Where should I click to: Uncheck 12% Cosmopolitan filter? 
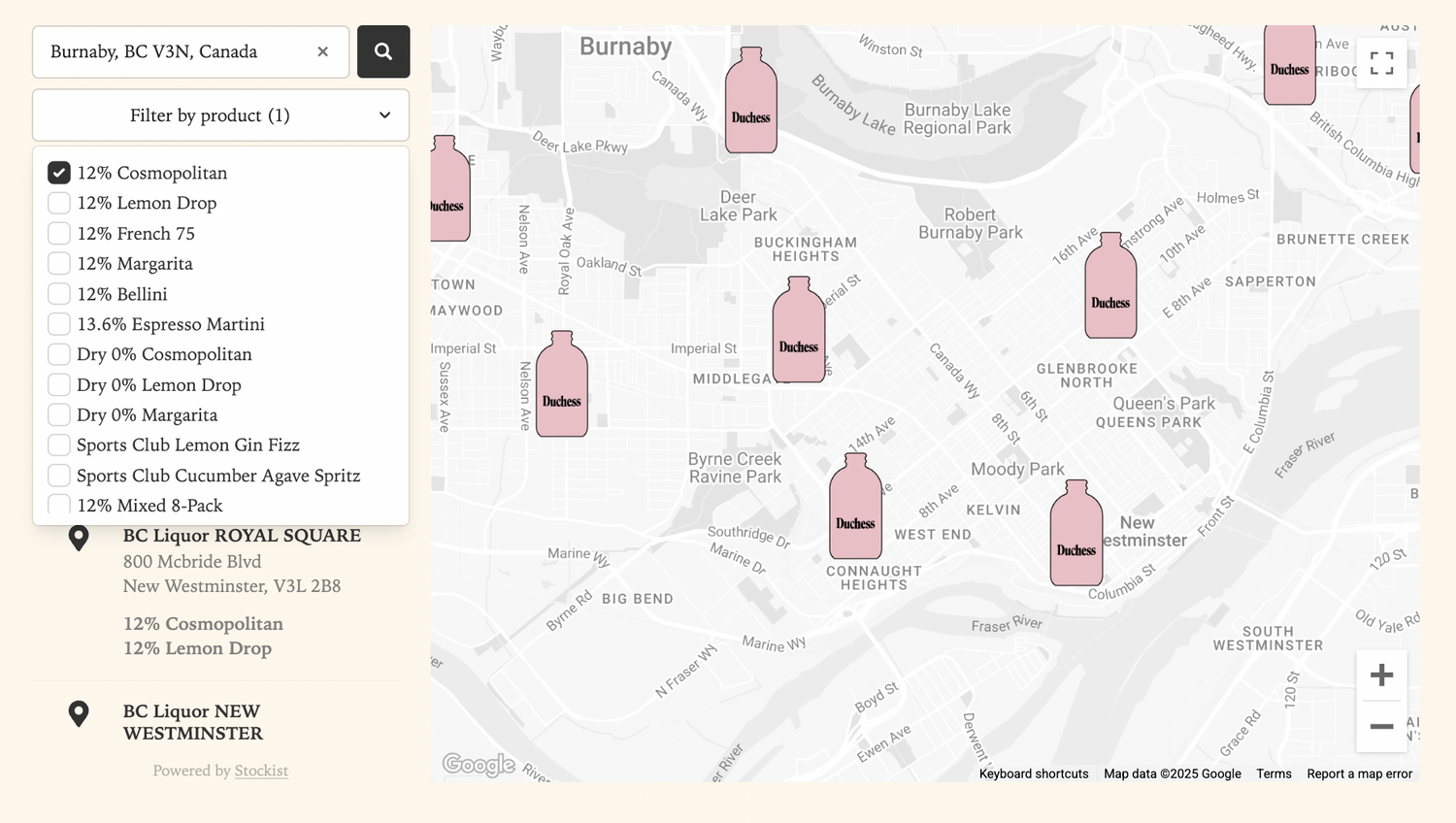(x=59, y=173)
